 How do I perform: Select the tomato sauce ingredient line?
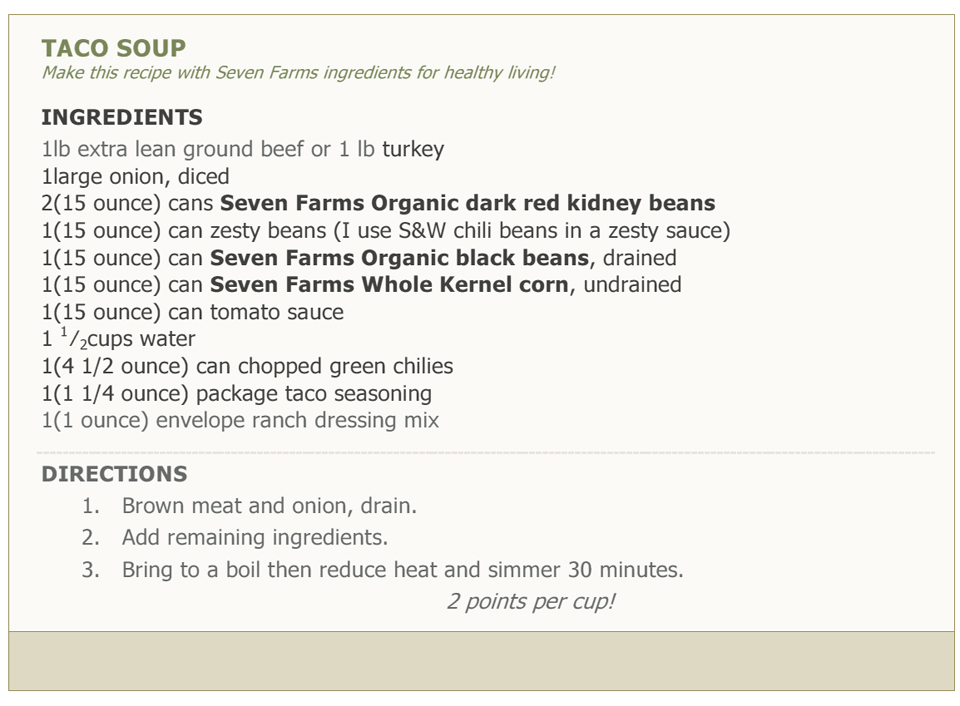click(x=192, y=312)
